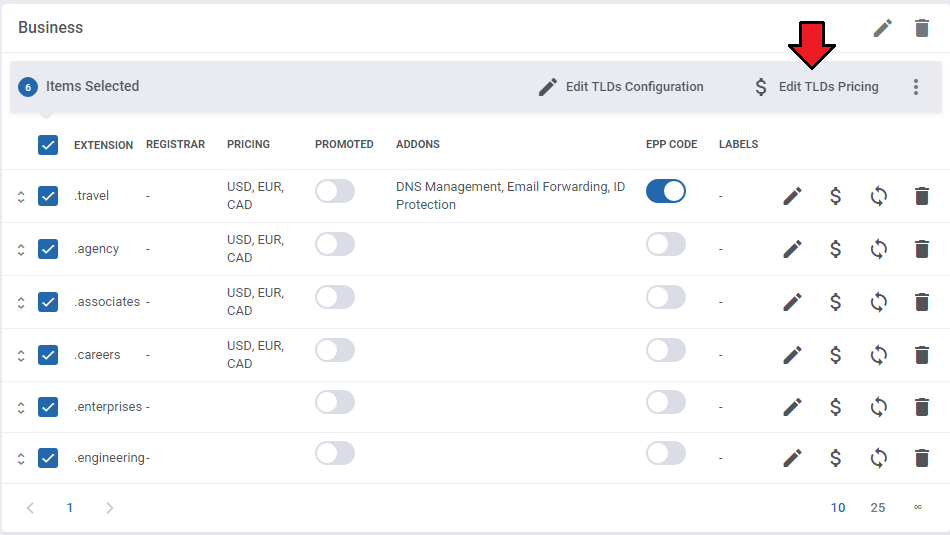950x535 pixels.
Task: Show 25 items per page
Action: (x=878, y=508)
